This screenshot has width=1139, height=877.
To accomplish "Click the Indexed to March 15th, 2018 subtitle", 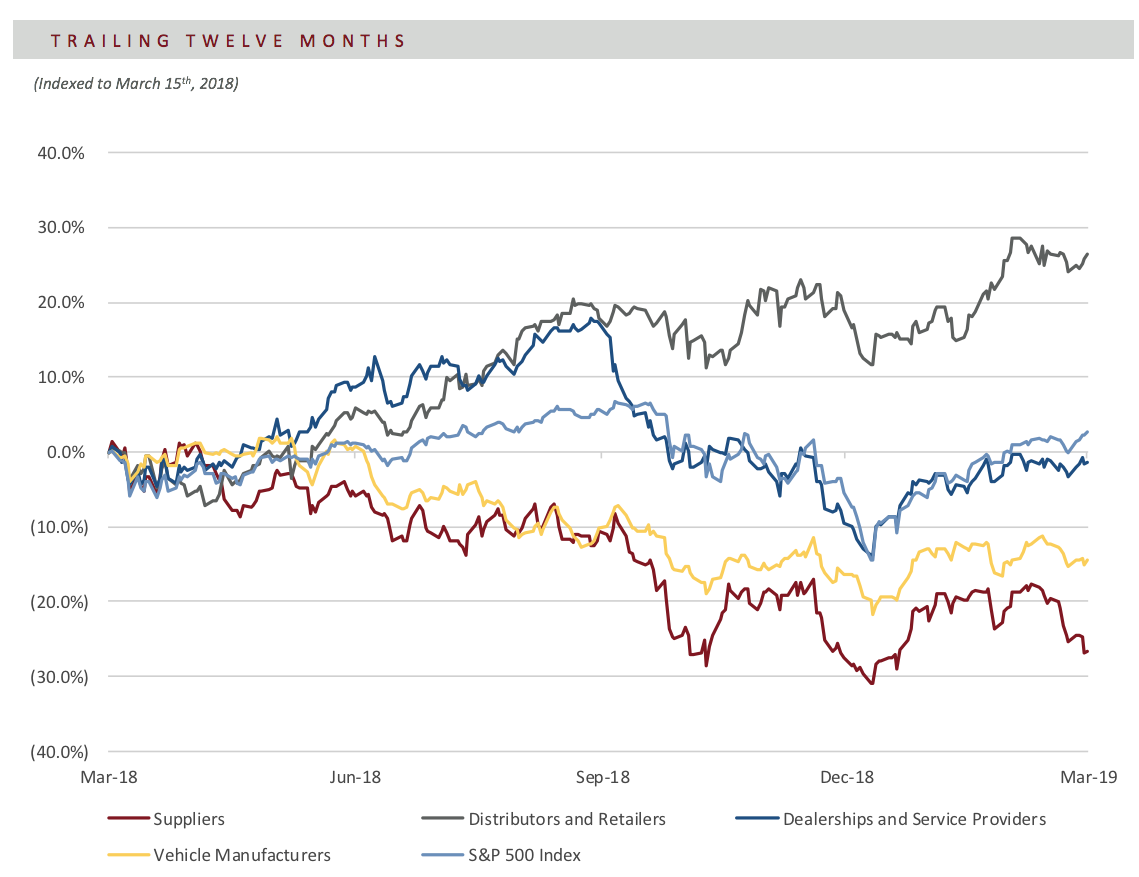I will (x=136, y=83).
